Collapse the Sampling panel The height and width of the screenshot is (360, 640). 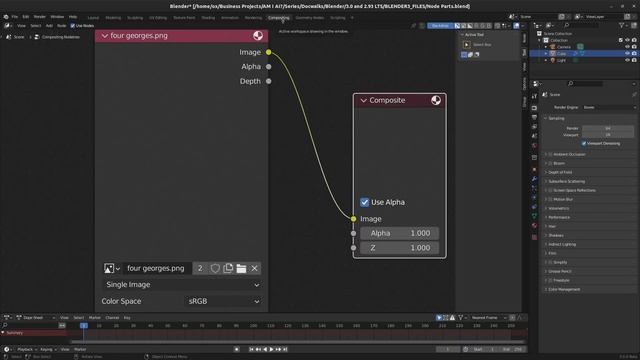click(x=546, y=118)
